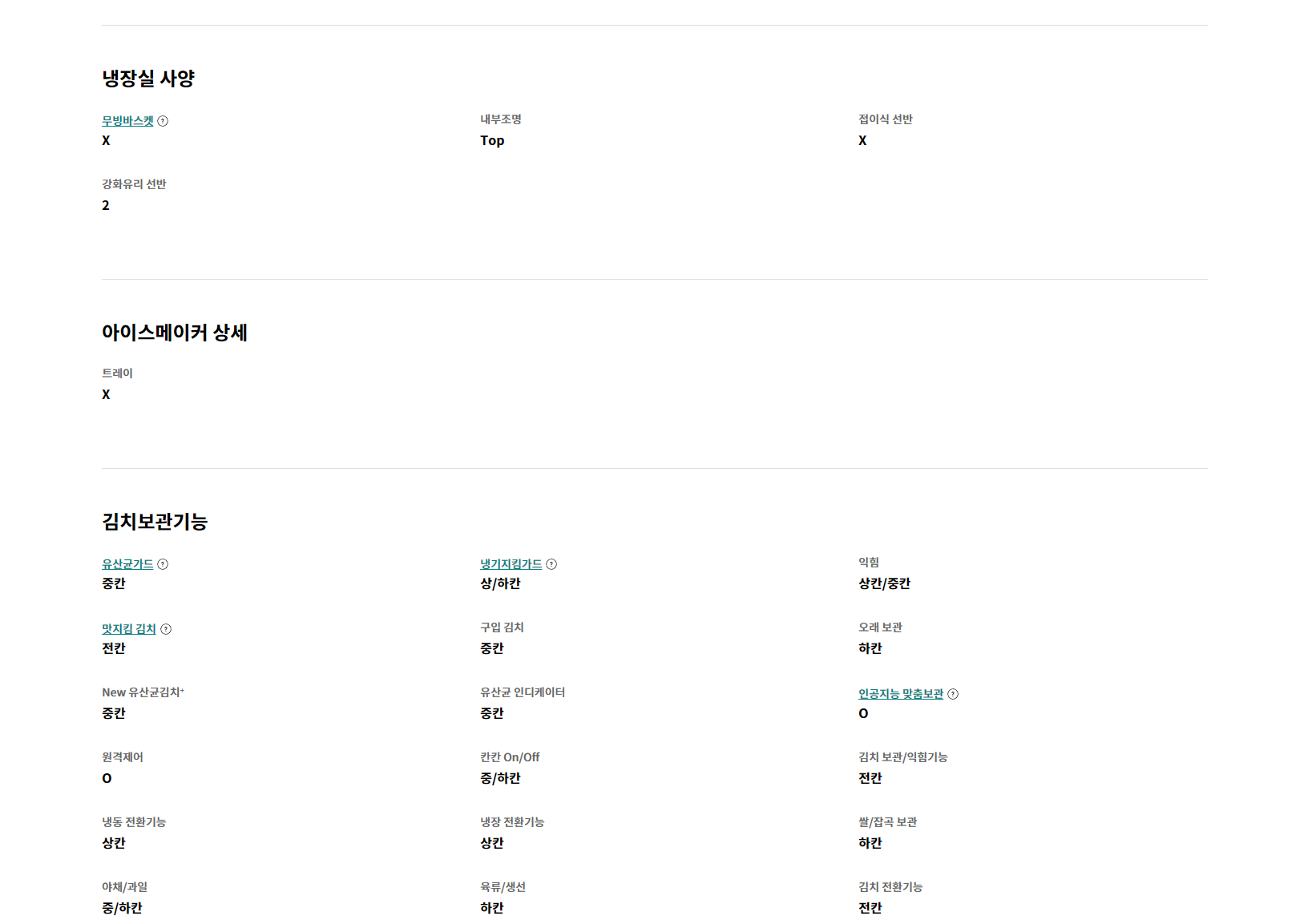1308x924 pixels.
Task: Click the 냉장실 사양 section heading
Action: (x=148, y=79)
